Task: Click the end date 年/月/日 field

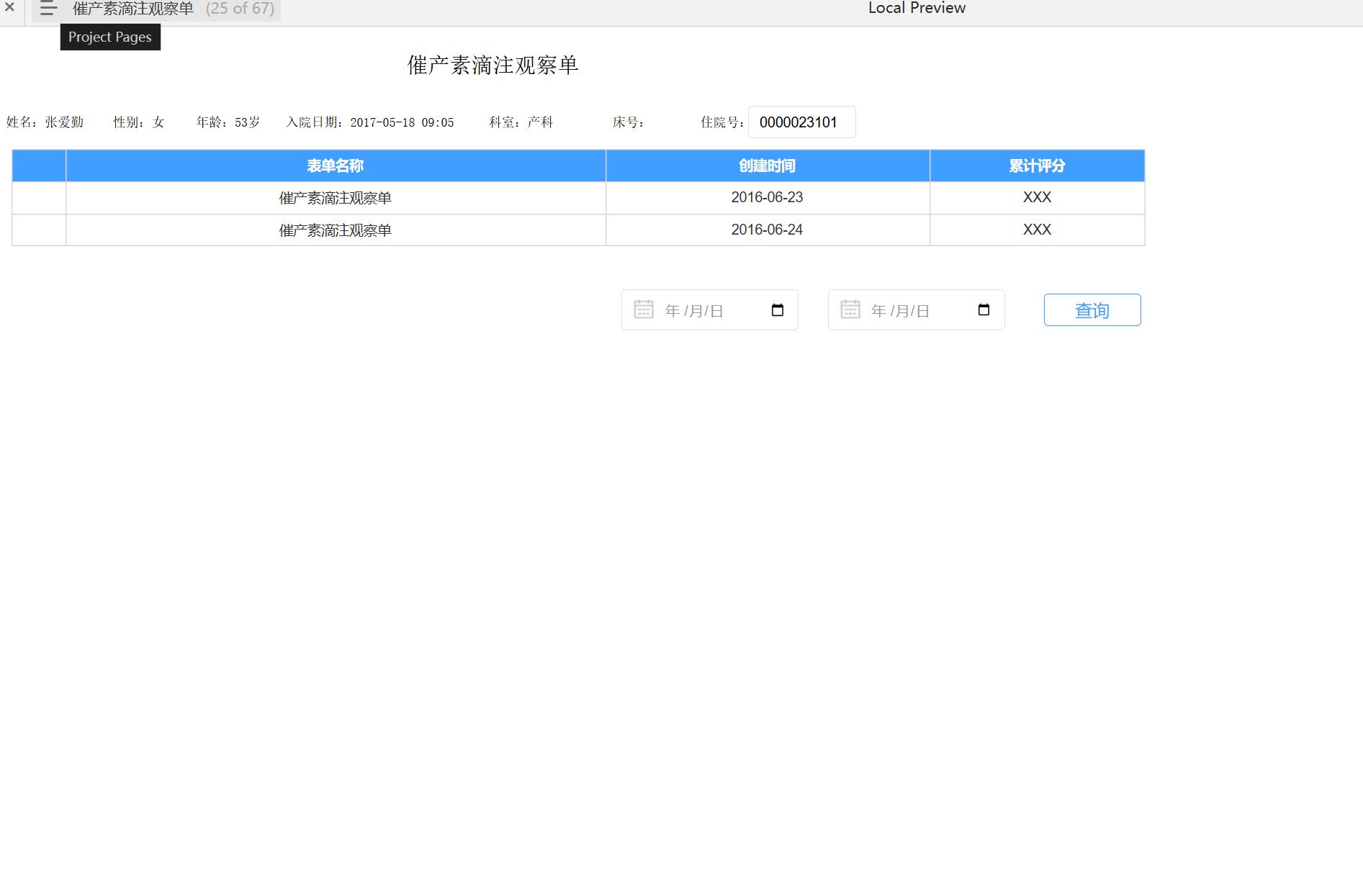Action: [x=916, y=310]
